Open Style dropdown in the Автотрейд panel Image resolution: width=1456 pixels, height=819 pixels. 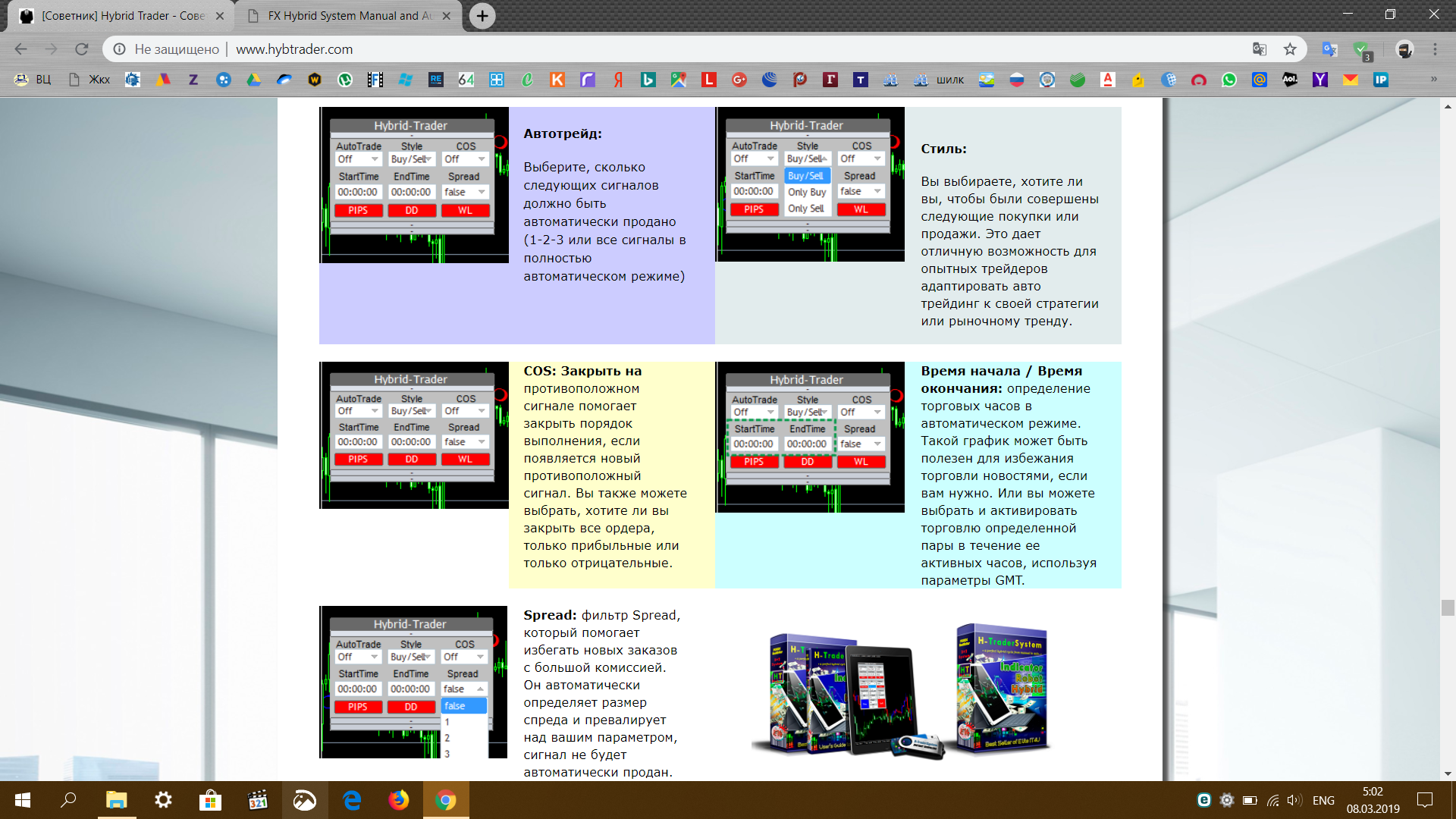[412, 159]
